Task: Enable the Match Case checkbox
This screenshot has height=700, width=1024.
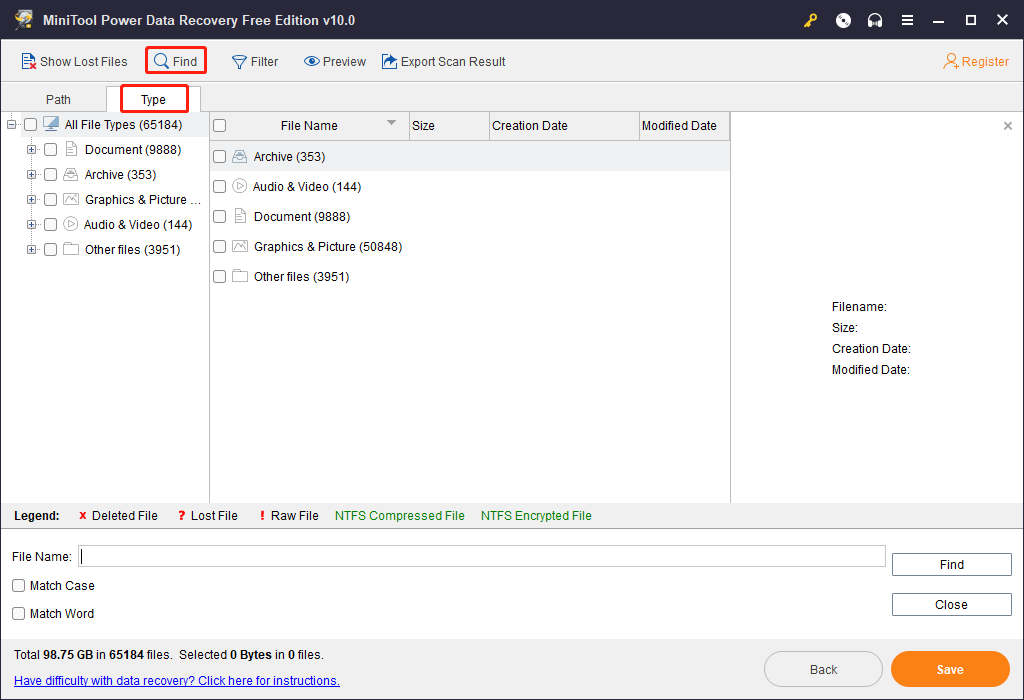Action: pos(18,586)
